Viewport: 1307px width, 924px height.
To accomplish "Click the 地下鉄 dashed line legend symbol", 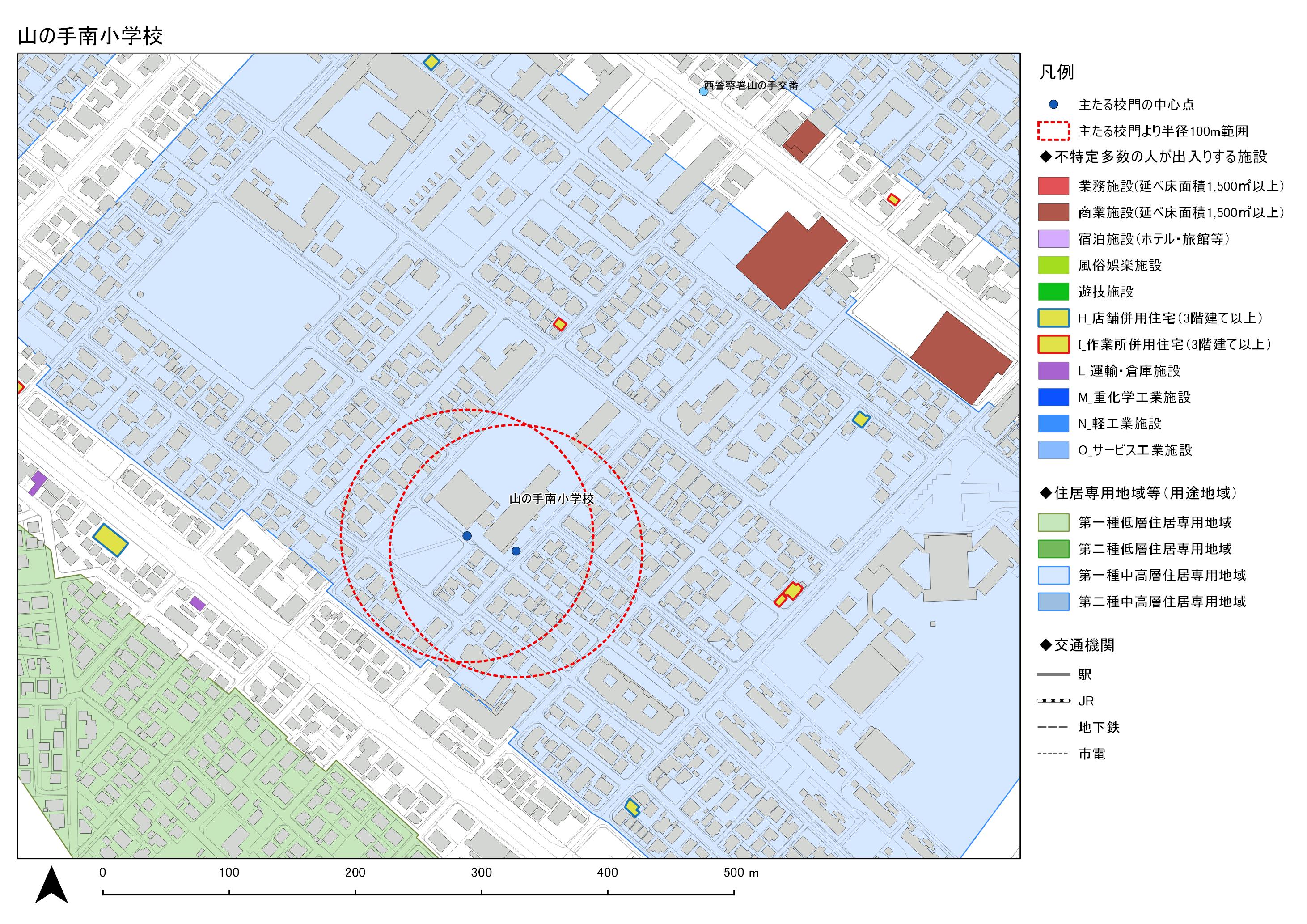I will 1053,728.
